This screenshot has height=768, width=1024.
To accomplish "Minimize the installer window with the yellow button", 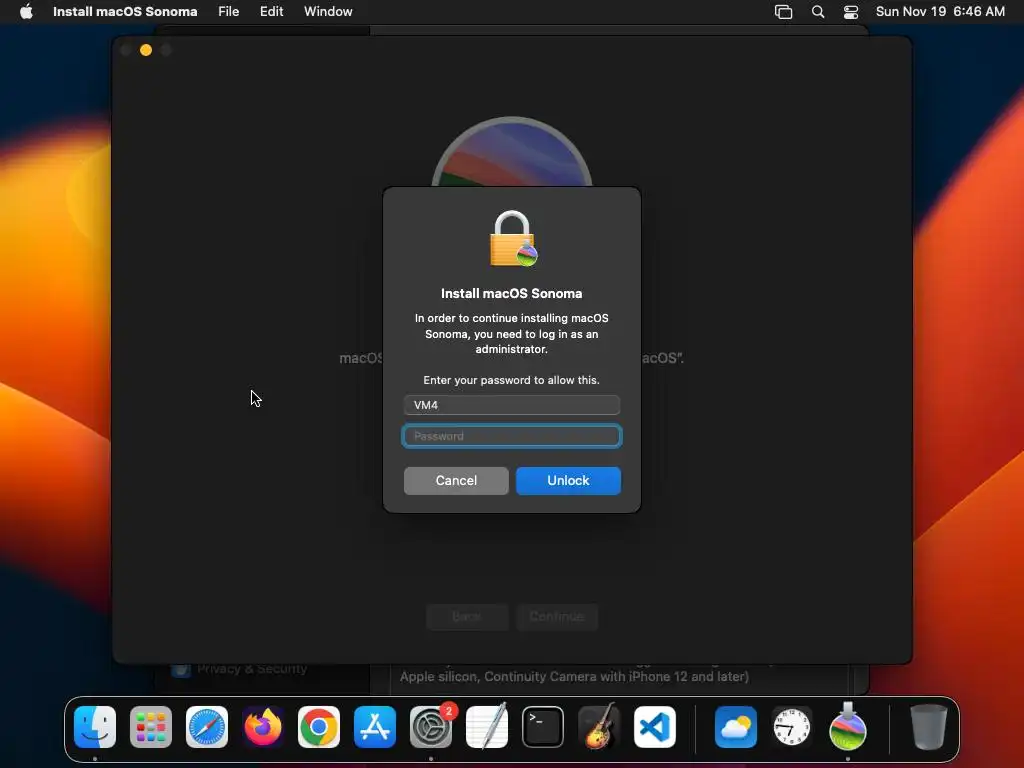I will coord(146,50).
